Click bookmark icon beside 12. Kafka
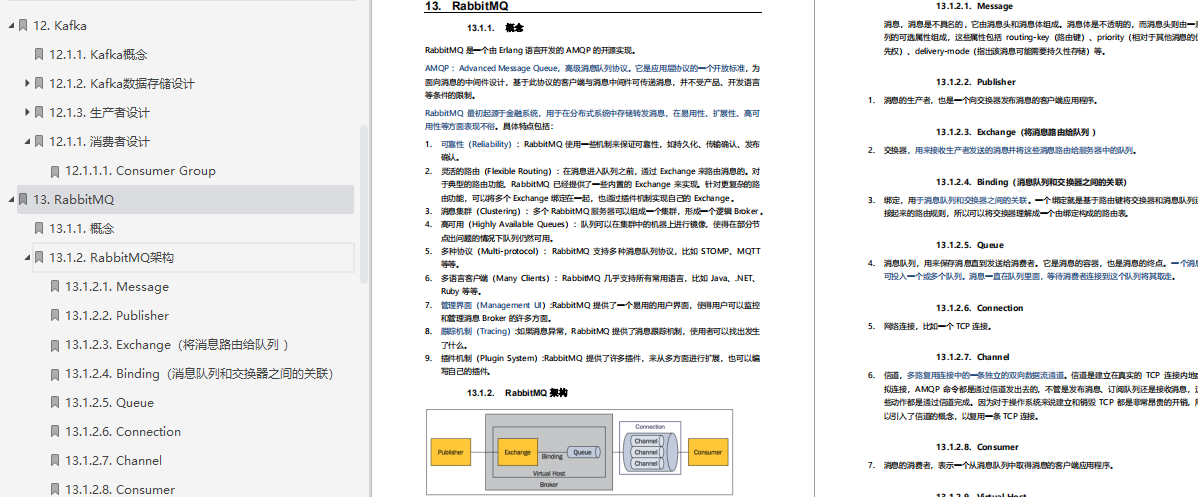The height and width of the screenshot is (497, 1198). coord(23,25)
